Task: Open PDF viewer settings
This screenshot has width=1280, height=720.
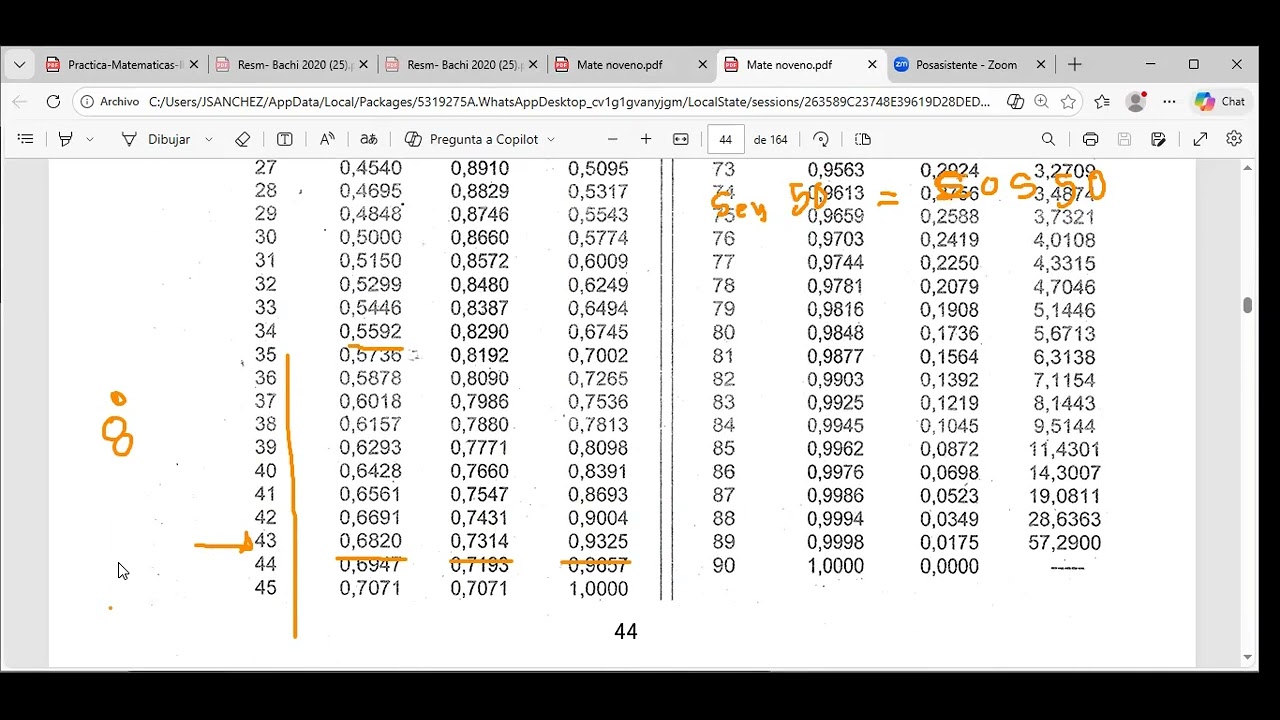Action: (x=1234, y=139)
